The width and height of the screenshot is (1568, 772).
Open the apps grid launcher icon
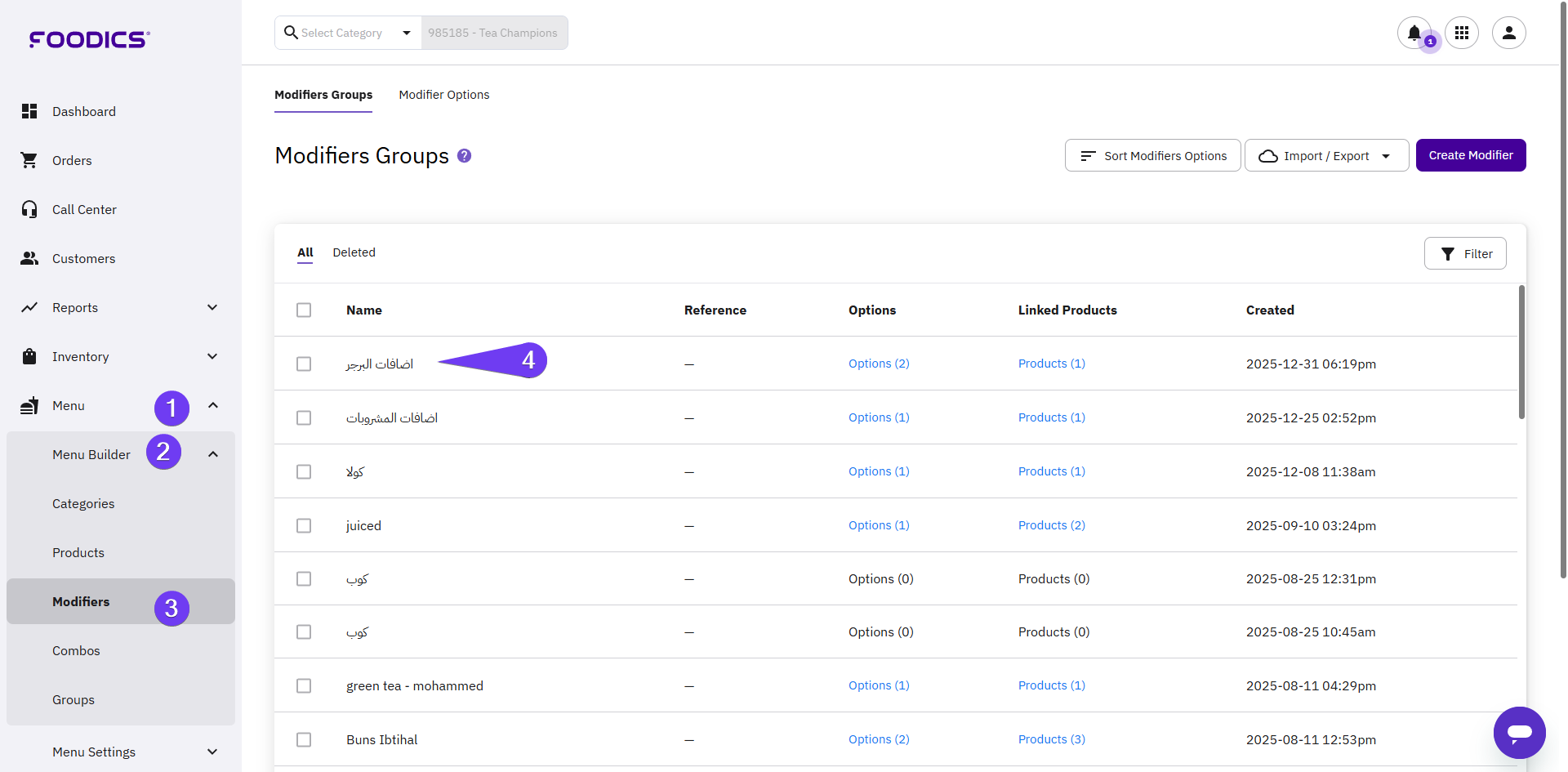(x=1461, y=33)
